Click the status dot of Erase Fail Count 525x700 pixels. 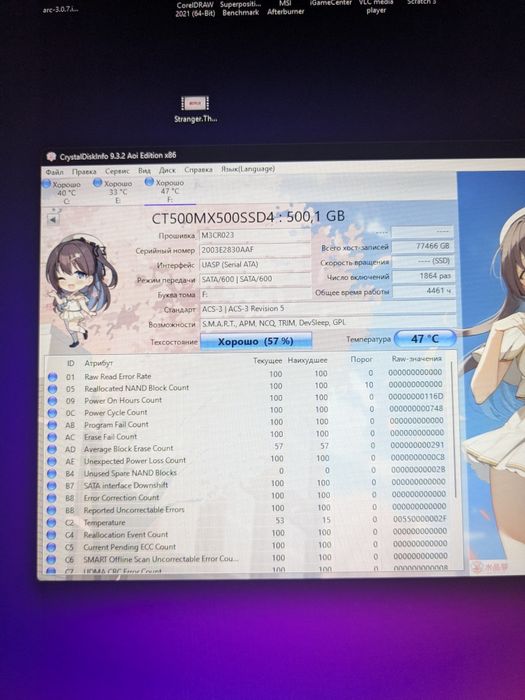click(52, 437)
